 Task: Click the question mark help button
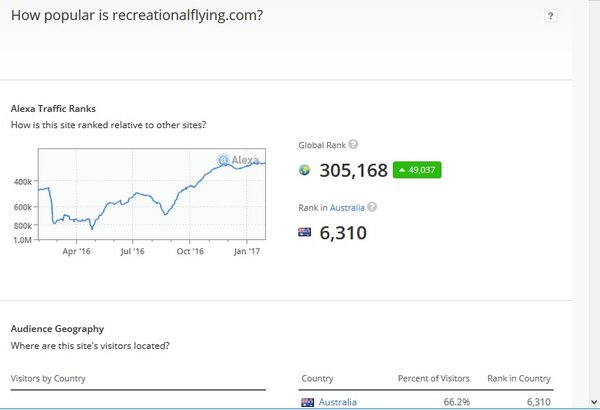(x=551, y=16)
